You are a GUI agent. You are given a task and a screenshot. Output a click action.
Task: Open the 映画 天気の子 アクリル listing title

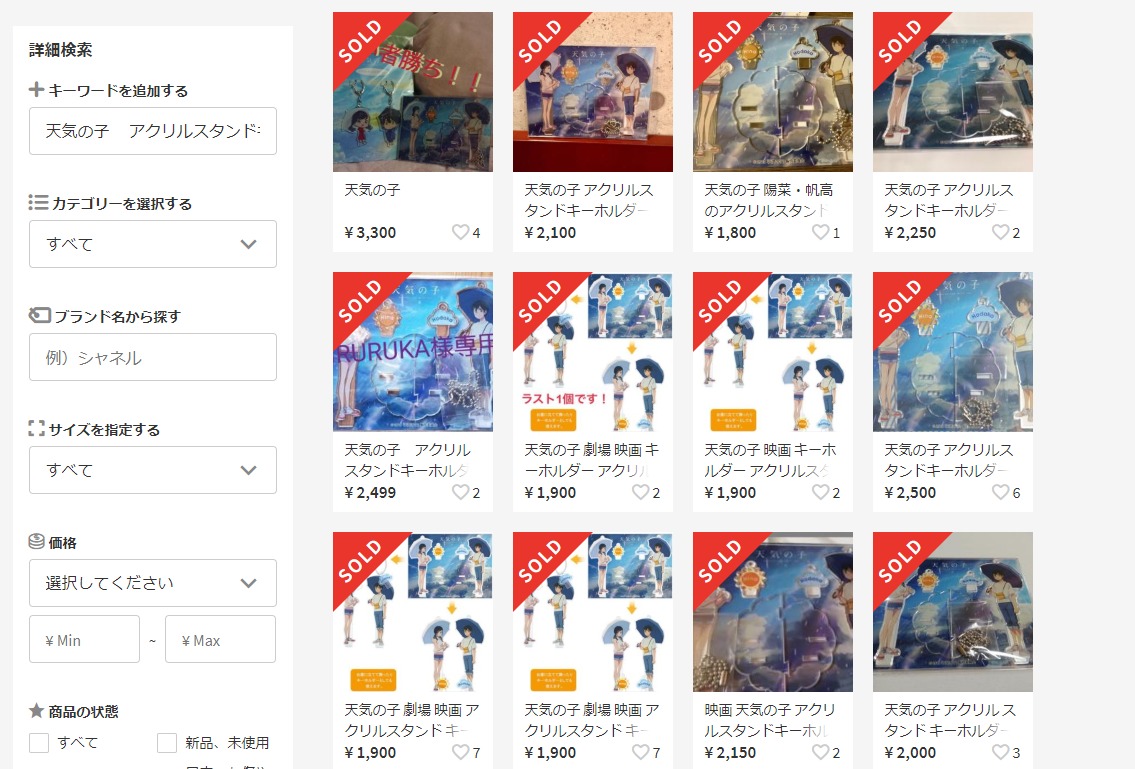(769, 720)
